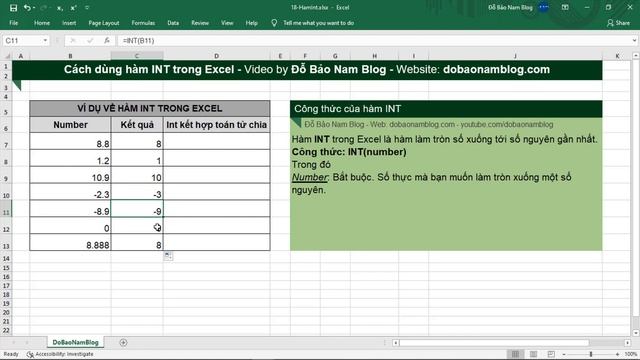Click the Tell me lightbulb icon
The image size is (640, 360).
pos(274,23)
